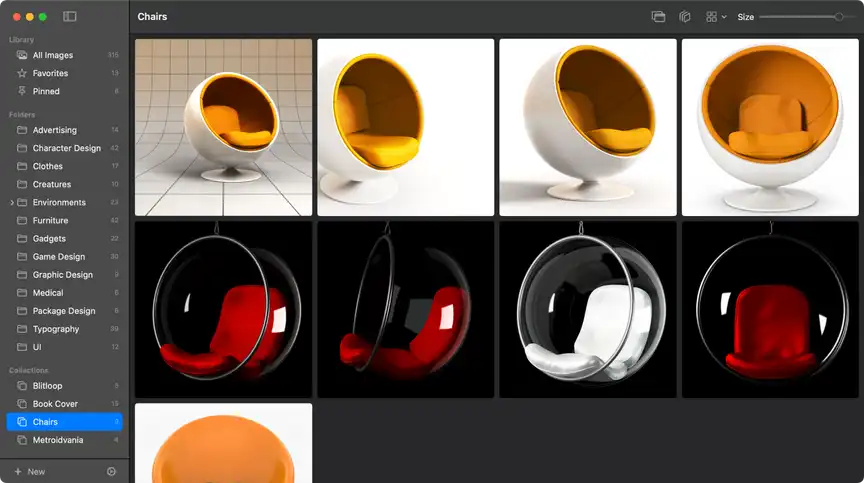The width and height of the screenshot is (864, 483).
Task: Click the Chairs window title
Action: pos(152,17)
